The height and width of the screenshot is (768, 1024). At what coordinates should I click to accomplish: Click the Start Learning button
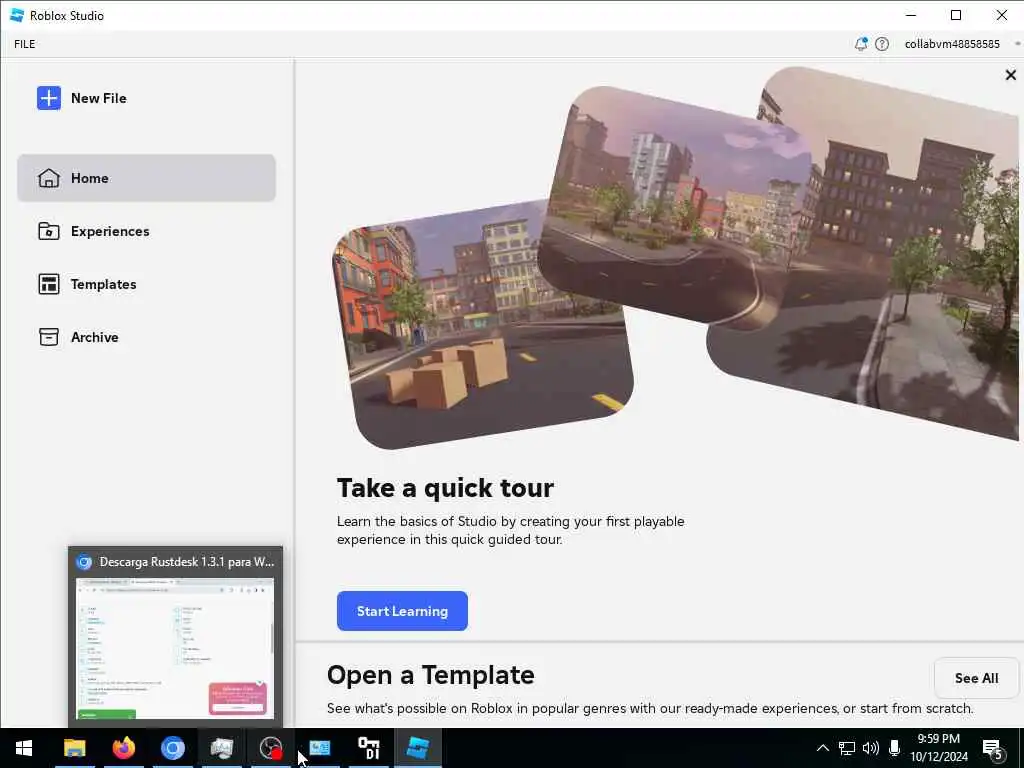tap(402, 611)
